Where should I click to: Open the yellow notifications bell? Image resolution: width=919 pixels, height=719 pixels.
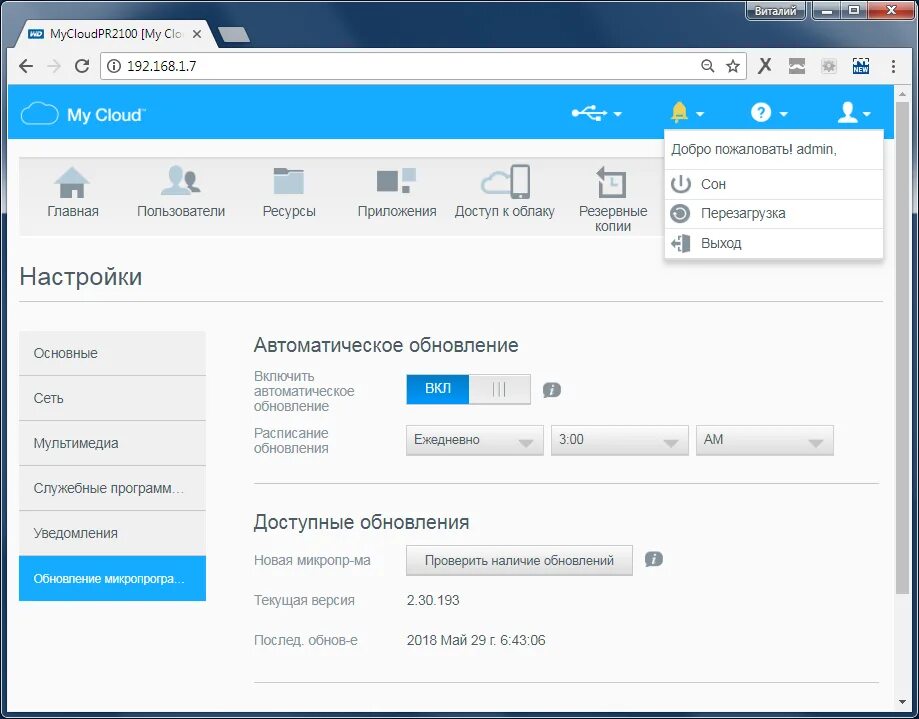(x=679, y=112)
